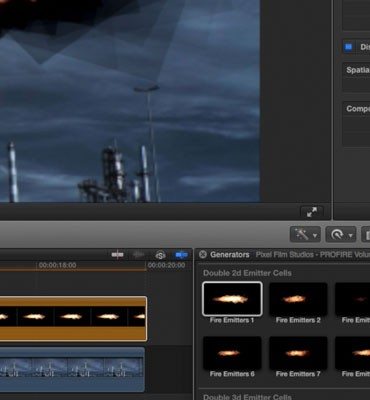
Task: Click the 00:00:20:00 mark on the ruler
Action: tap(166, 265)
